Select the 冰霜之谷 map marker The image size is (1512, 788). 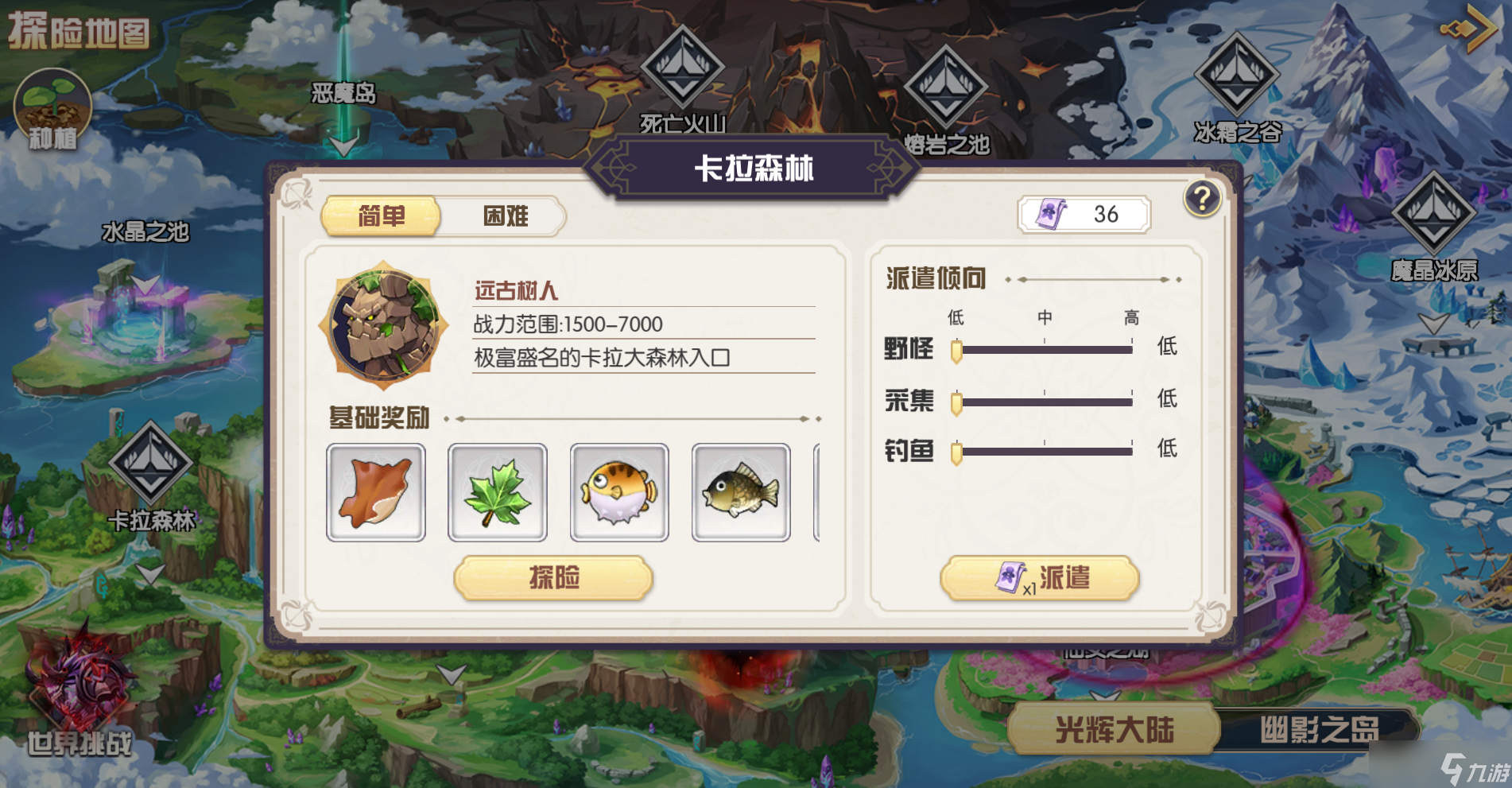point(1237,75)
